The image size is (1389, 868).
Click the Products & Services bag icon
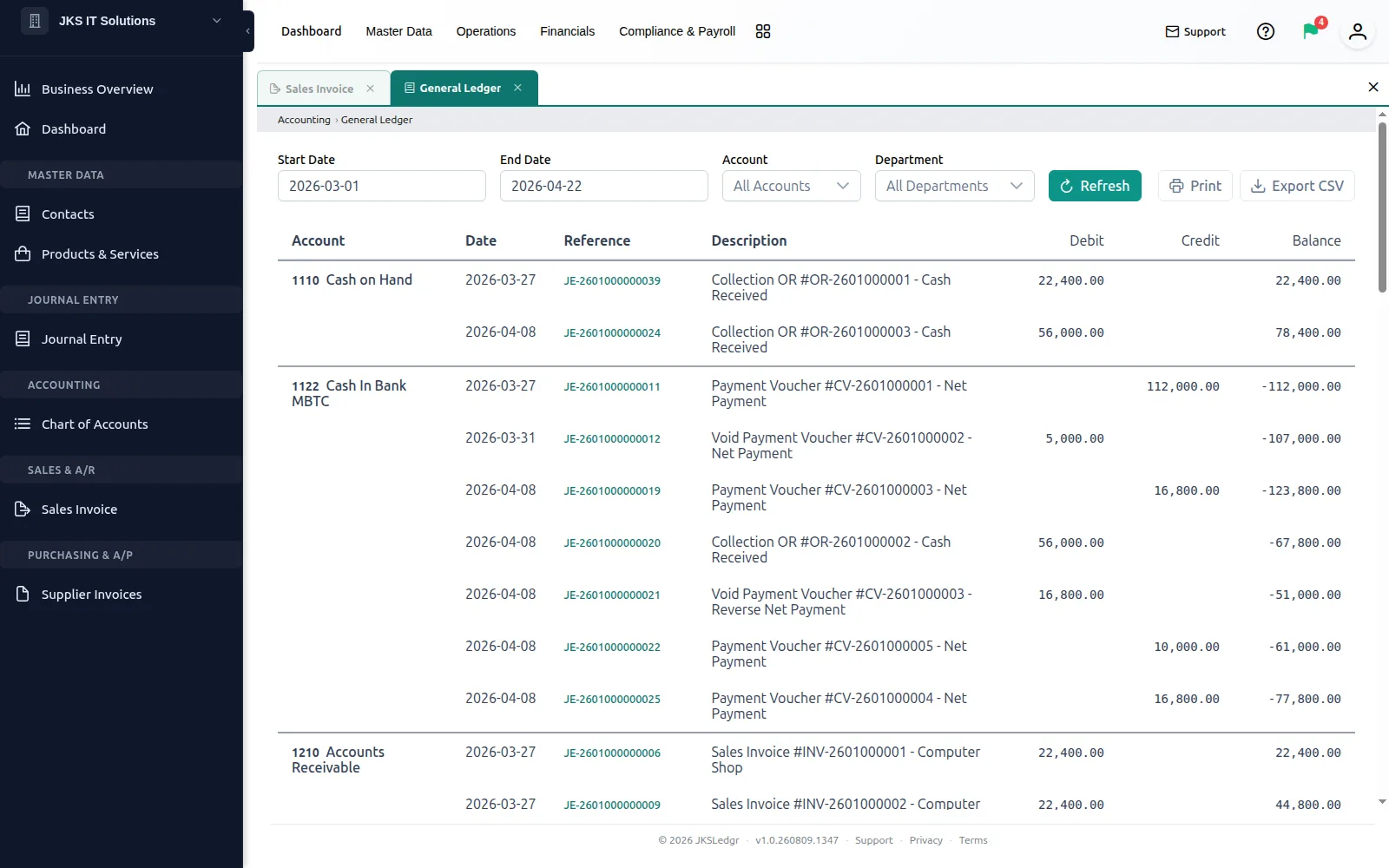(x=23, y=253)
